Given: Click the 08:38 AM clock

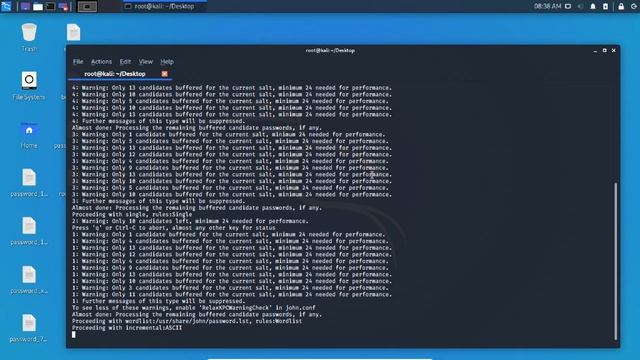Looking at the screenshot, I should pyautogui.click(x=547, y=7).
